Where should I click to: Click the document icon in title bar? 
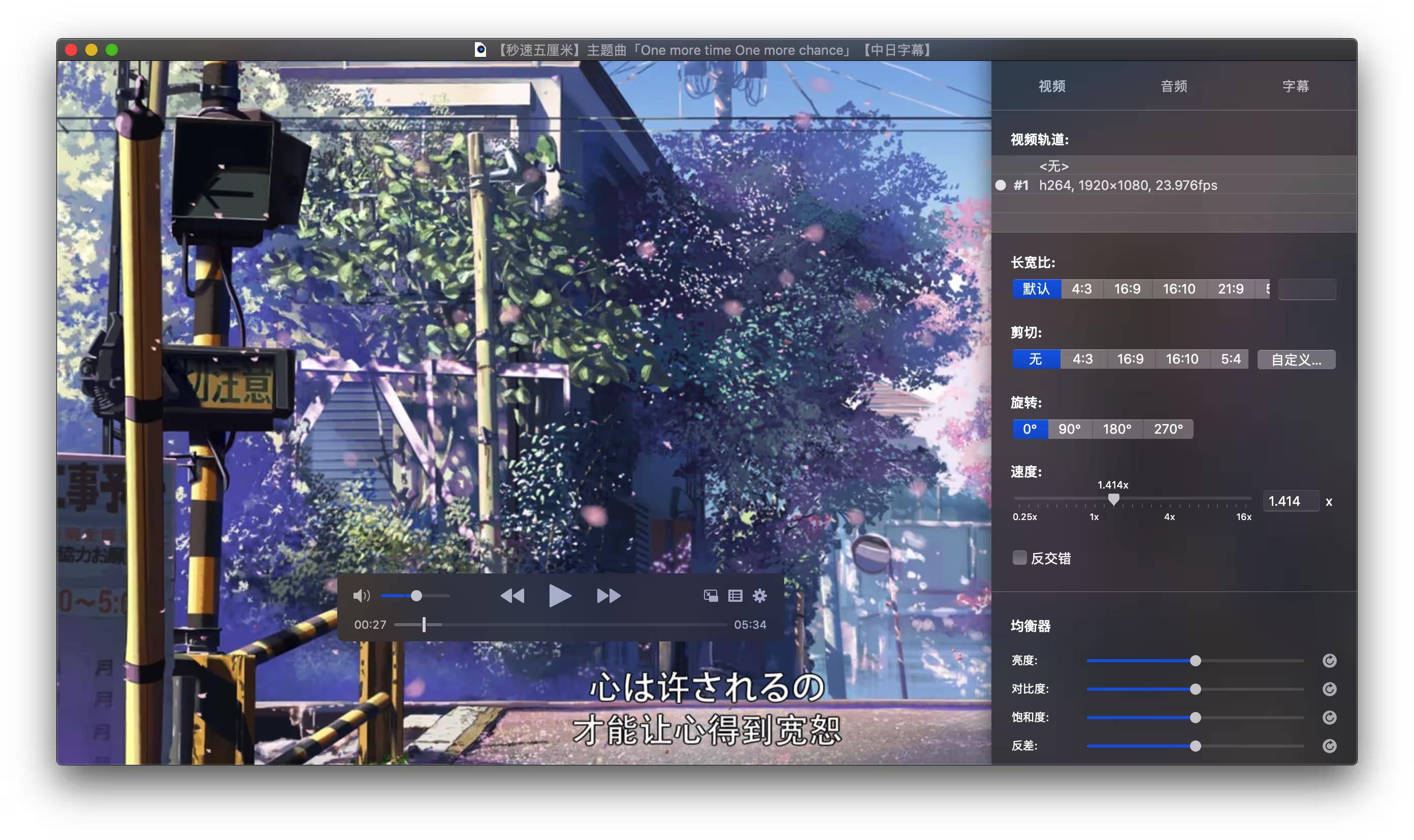click(x=480, y=50)
